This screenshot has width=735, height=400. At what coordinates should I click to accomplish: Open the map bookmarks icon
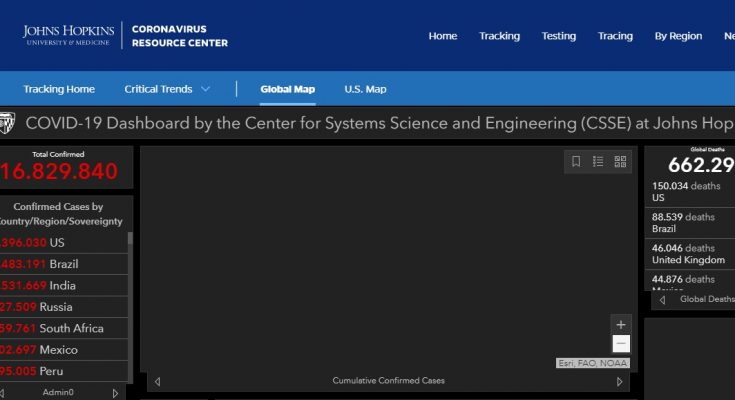point(576,161)
